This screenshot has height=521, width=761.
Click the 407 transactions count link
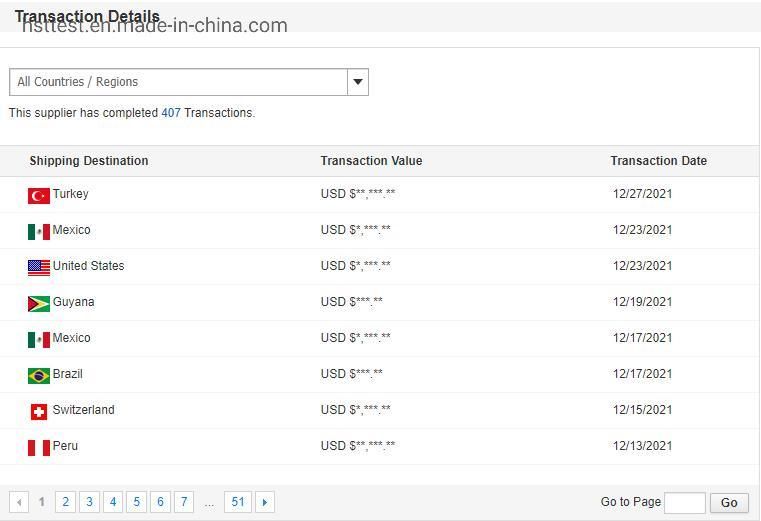point(171,113)
